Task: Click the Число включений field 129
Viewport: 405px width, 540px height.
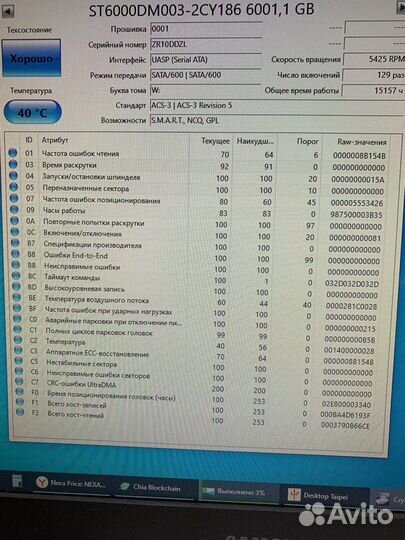Action: (373, 75)
